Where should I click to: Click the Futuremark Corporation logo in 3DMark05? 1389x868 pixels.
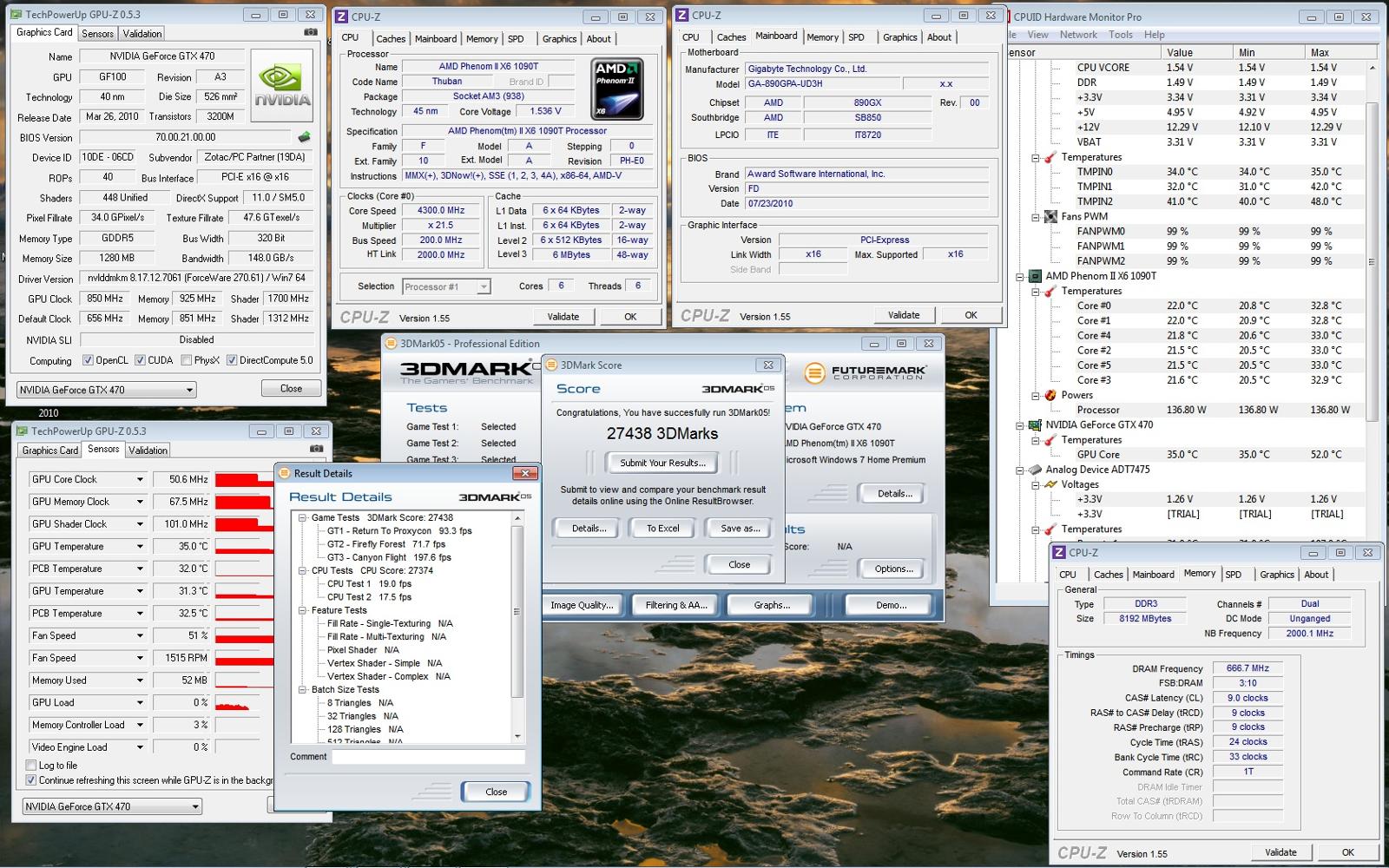tap(866, 373)
